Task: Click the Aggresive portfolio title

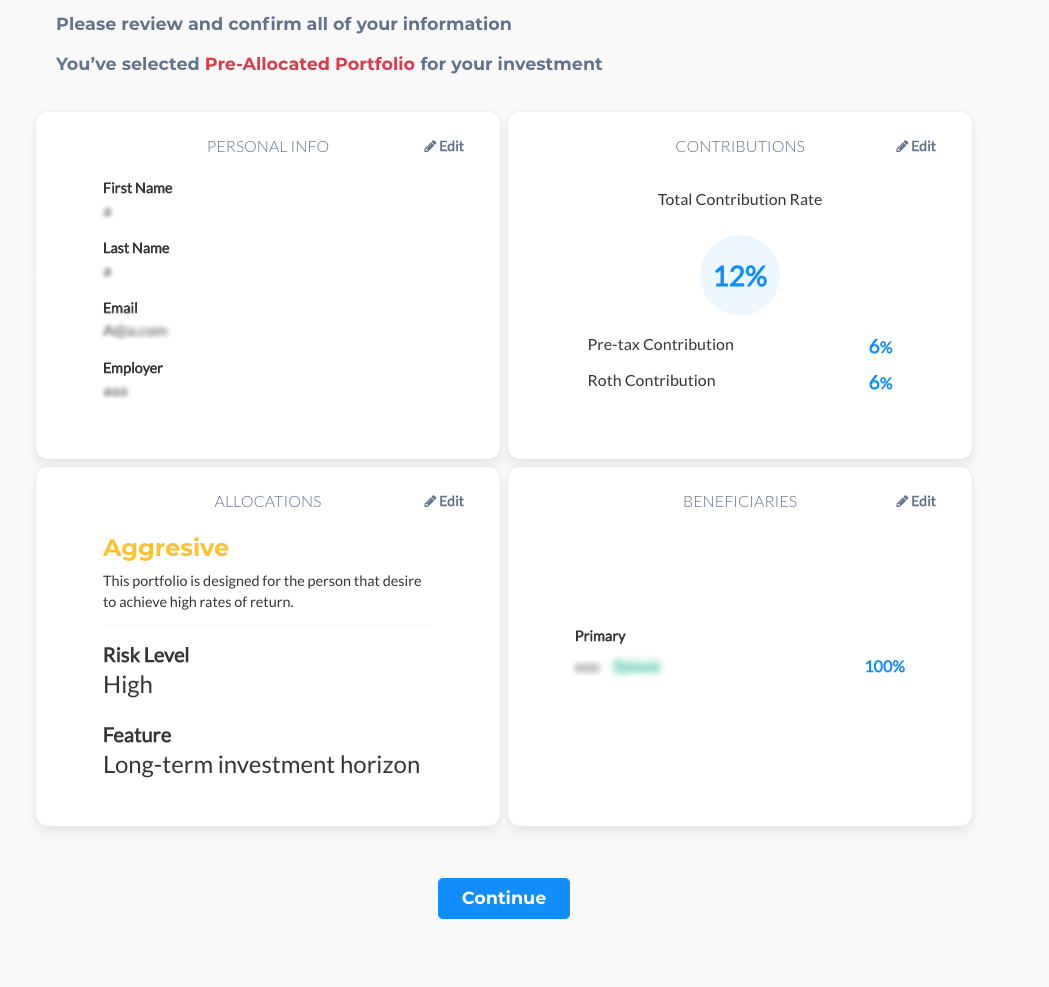Action: 166,548
